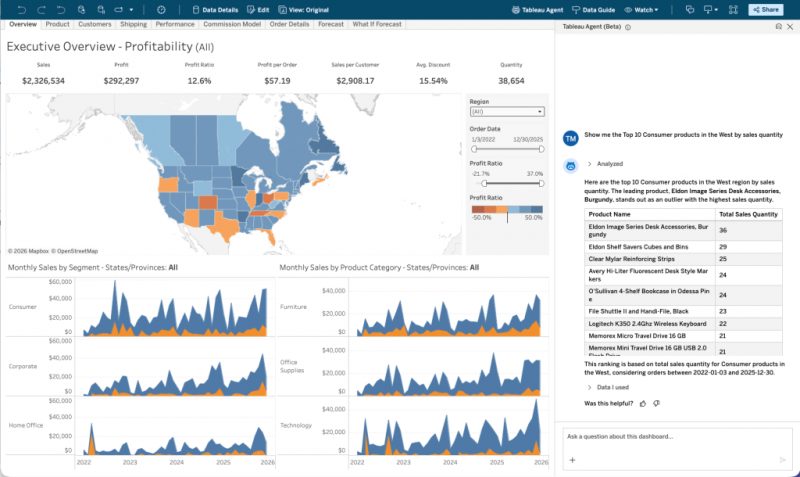Click Logitech K350 2.4Ghz Wireless Keyboard row
Image resolution: width=800 pixels, height=477 pixels.
click(x=683, y=323)
